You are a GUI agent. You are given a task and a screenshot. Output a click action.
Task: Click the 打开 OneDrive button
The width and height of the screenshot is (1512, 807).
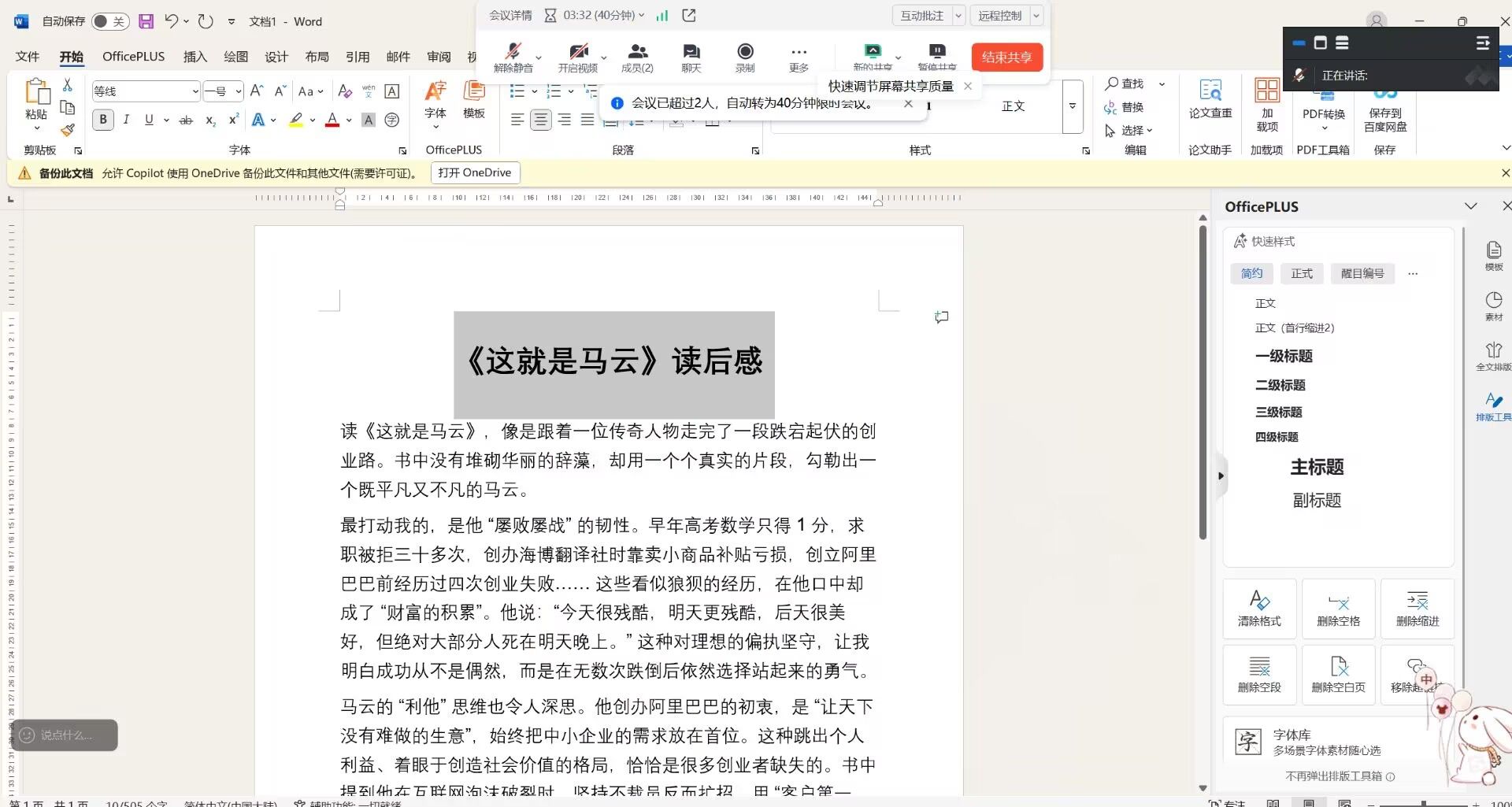point(475,172)
